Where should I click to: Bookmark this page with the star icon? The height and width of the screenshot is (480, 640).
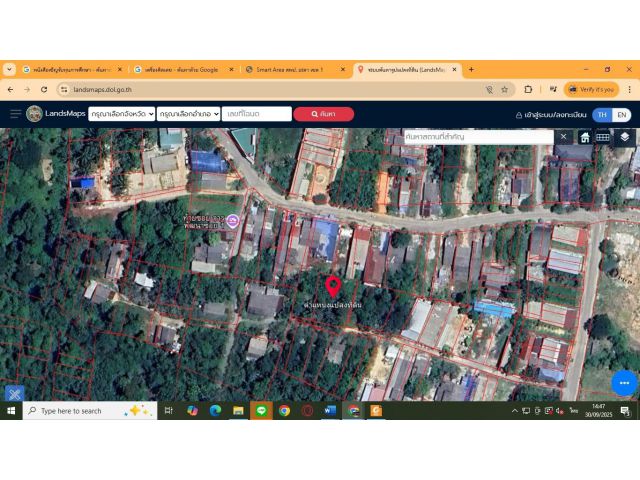tap(504, 89)
